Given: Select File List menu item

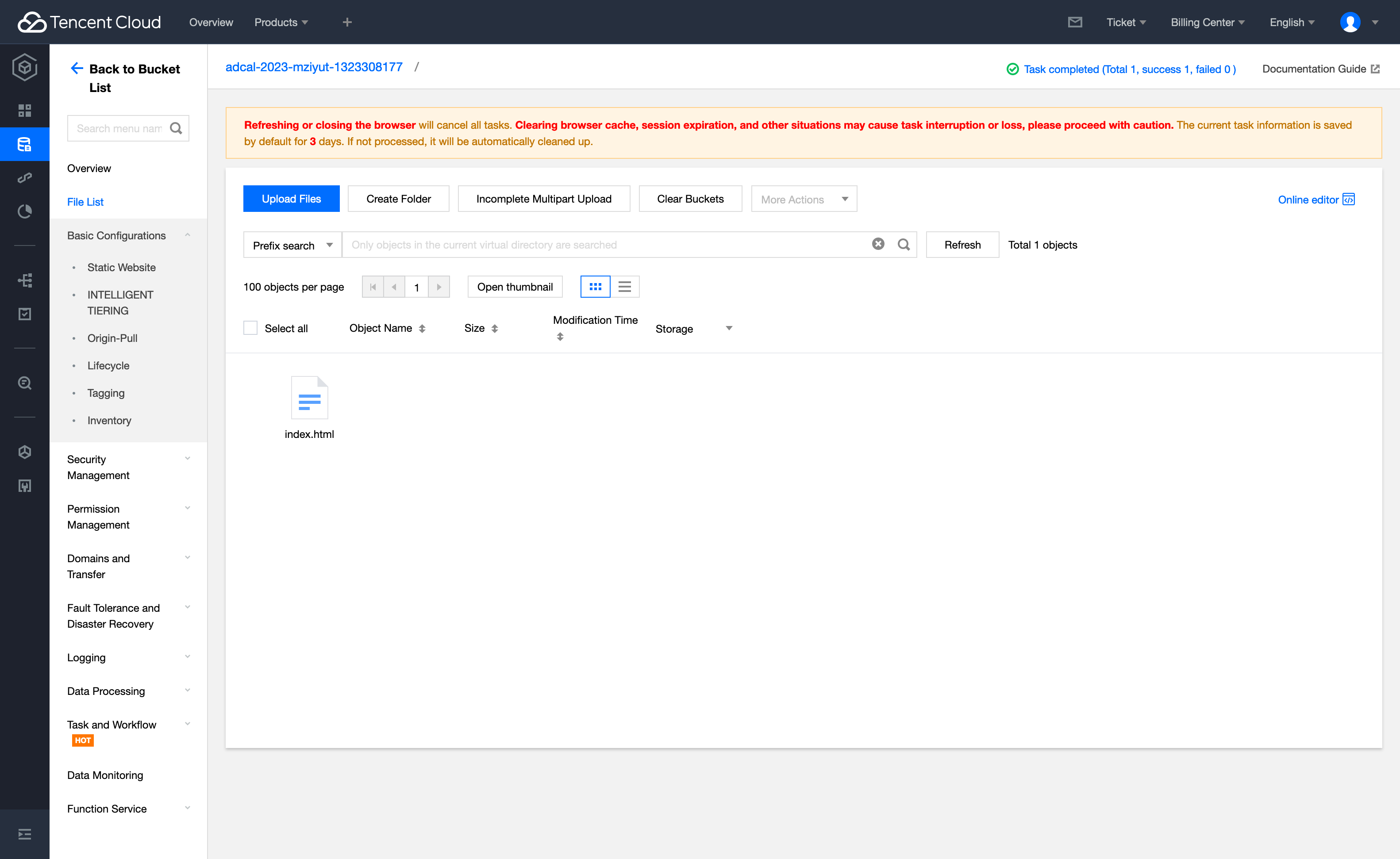Looking at the screenshot, I should [85, 202].
